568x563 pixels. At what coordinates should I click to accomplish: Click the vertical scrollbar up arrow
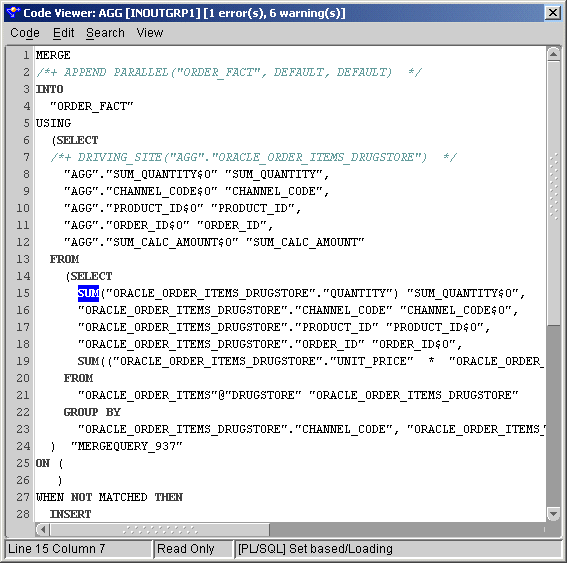[553, 55]
